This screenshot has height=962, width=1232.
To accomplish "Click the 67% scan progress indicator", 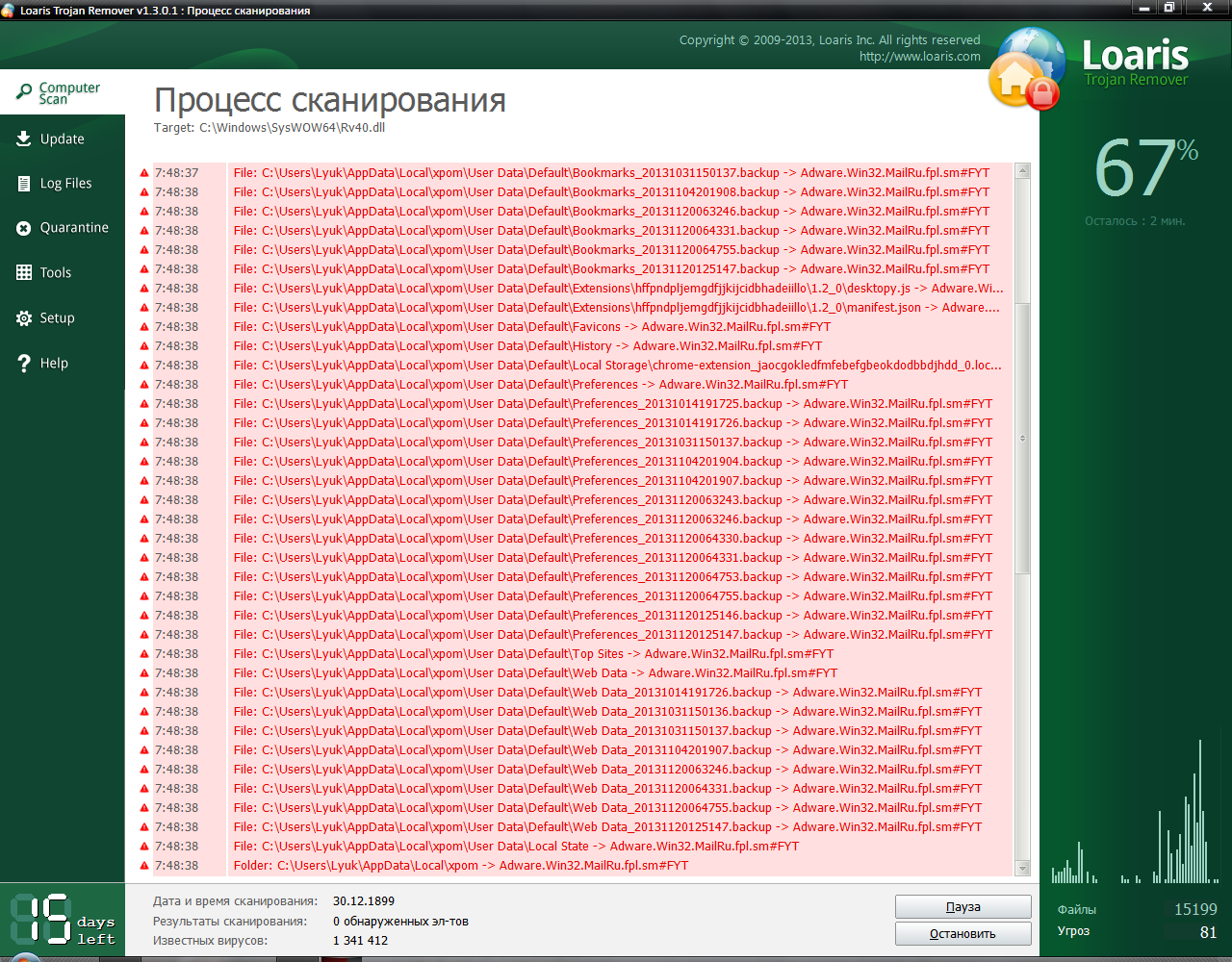I will (x=1145, y=167).
